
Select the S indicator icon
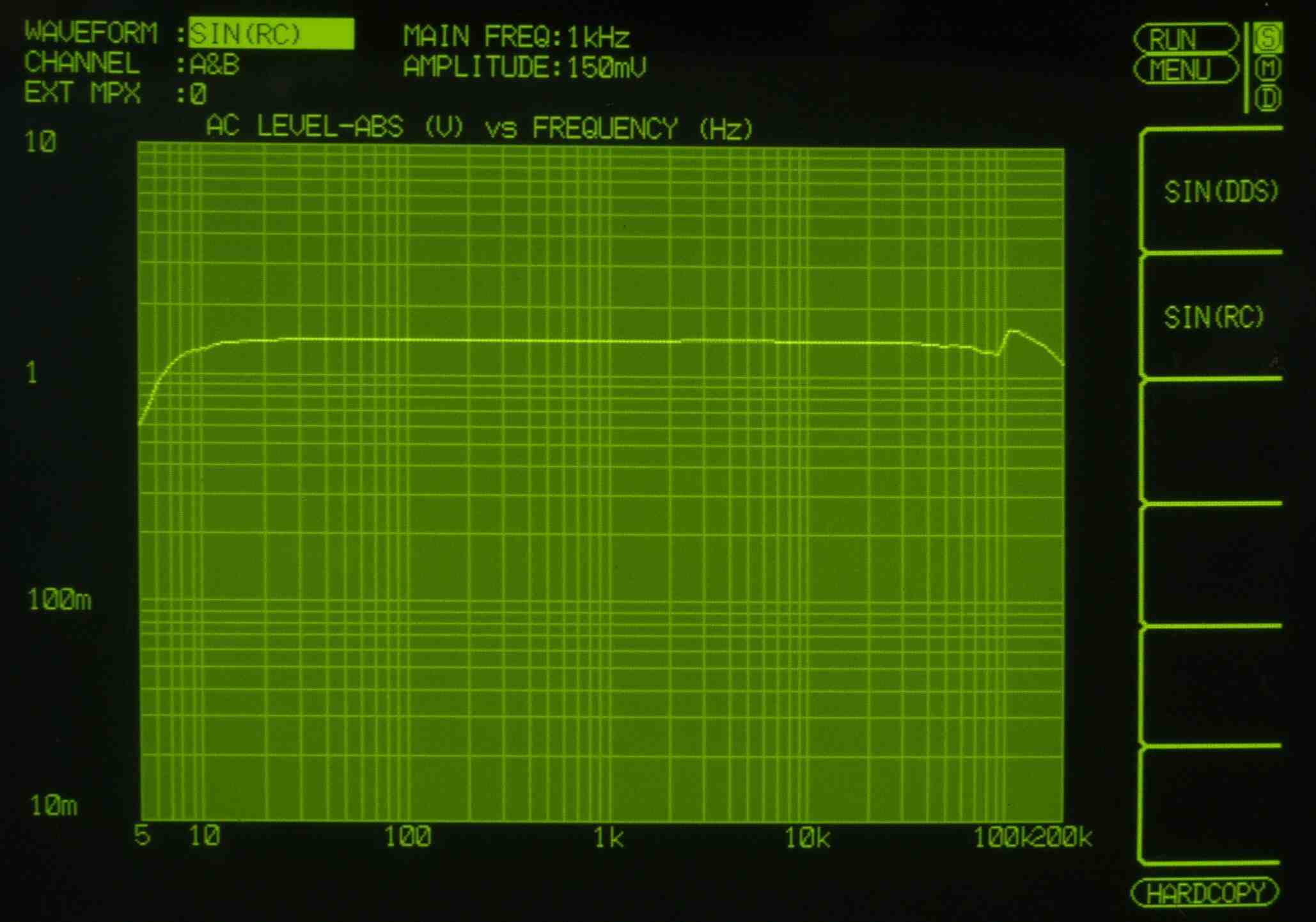(x=1267, y=38)
